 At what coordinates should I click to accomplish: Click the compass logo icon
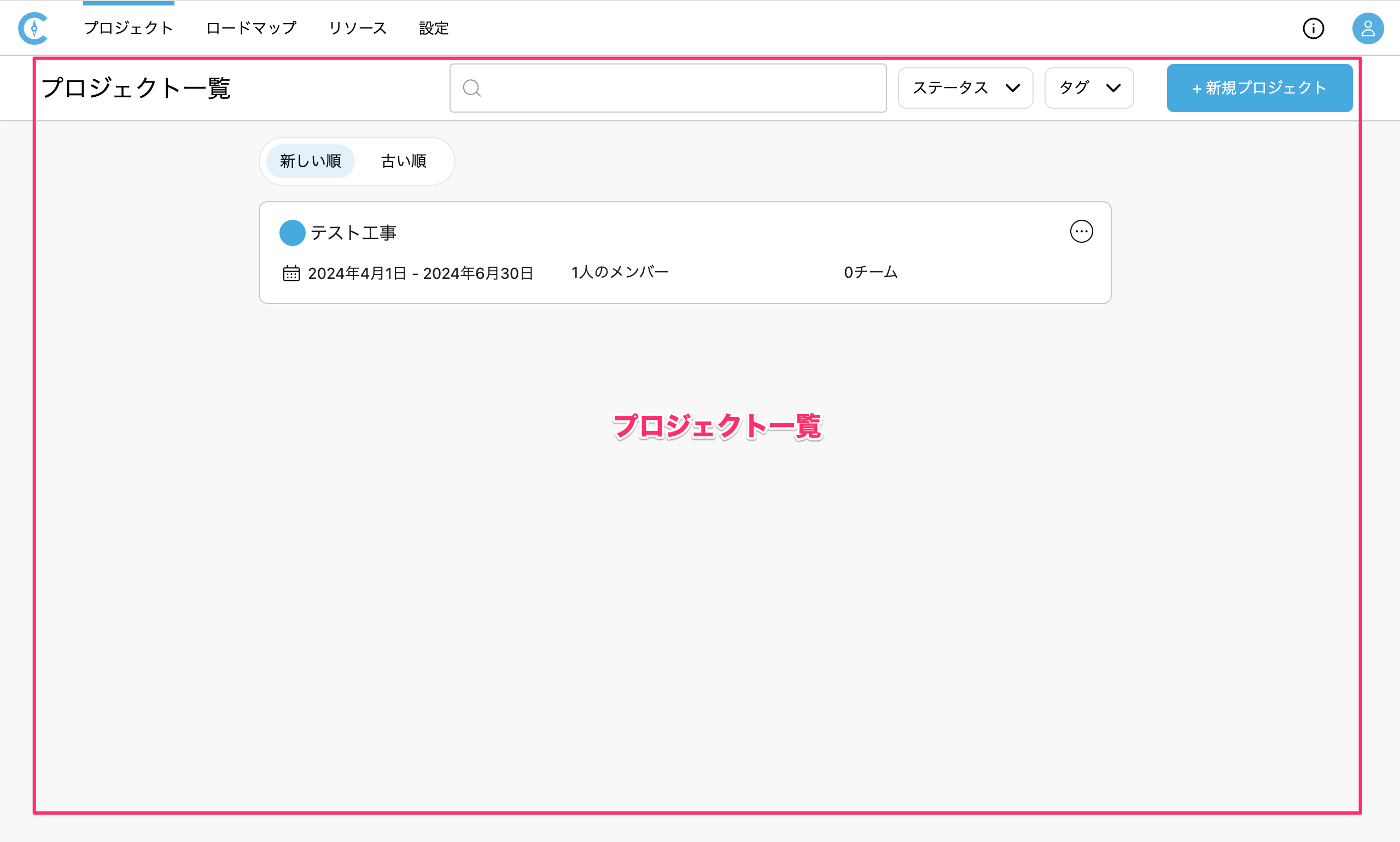pyautogui.click(x=33, y=28)
